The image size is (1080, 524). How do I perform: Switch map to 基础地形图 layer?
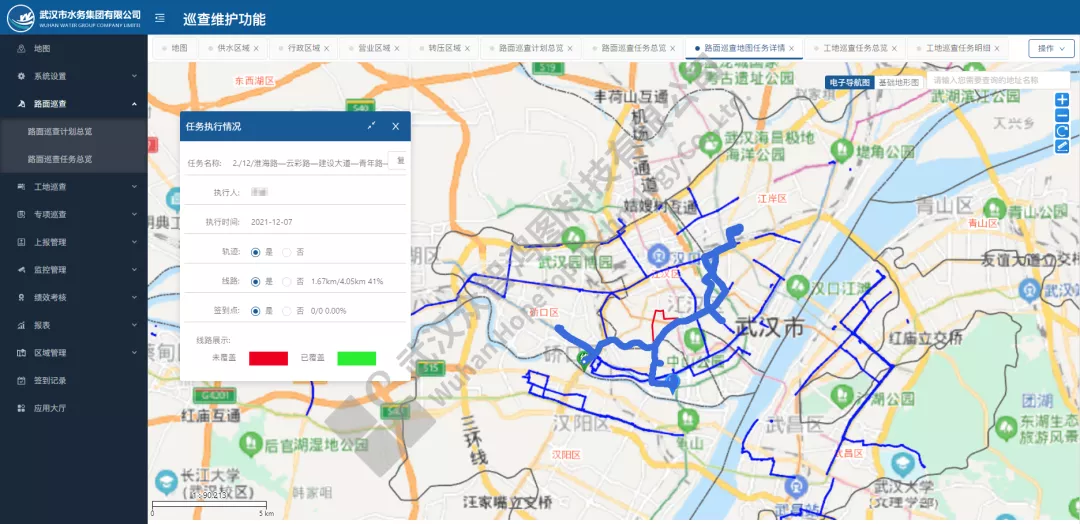point(898,82)
